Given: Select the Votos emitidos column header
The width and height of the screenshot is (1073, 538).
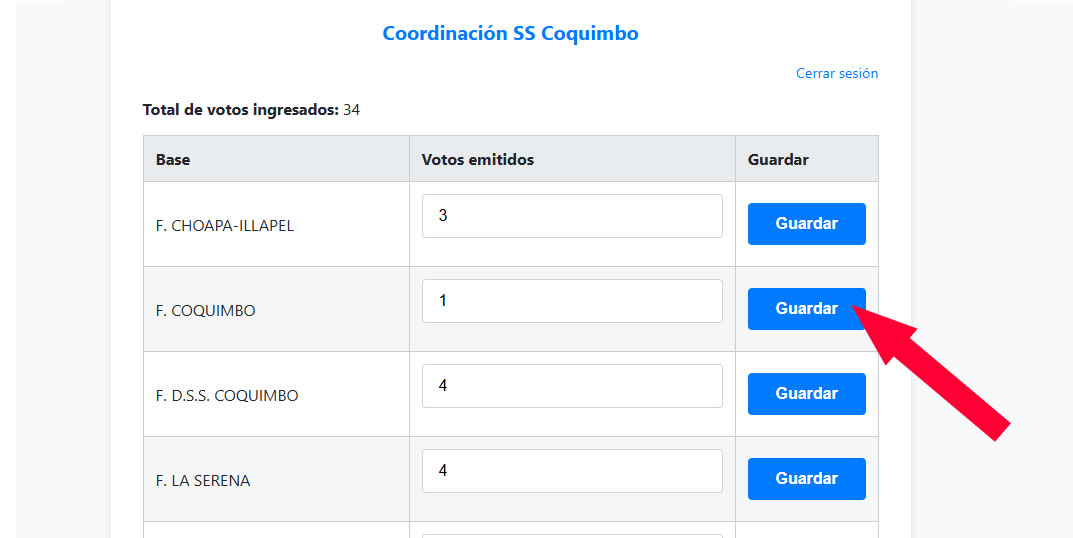Looking at the screenshot, I should [x=477, y=160].
